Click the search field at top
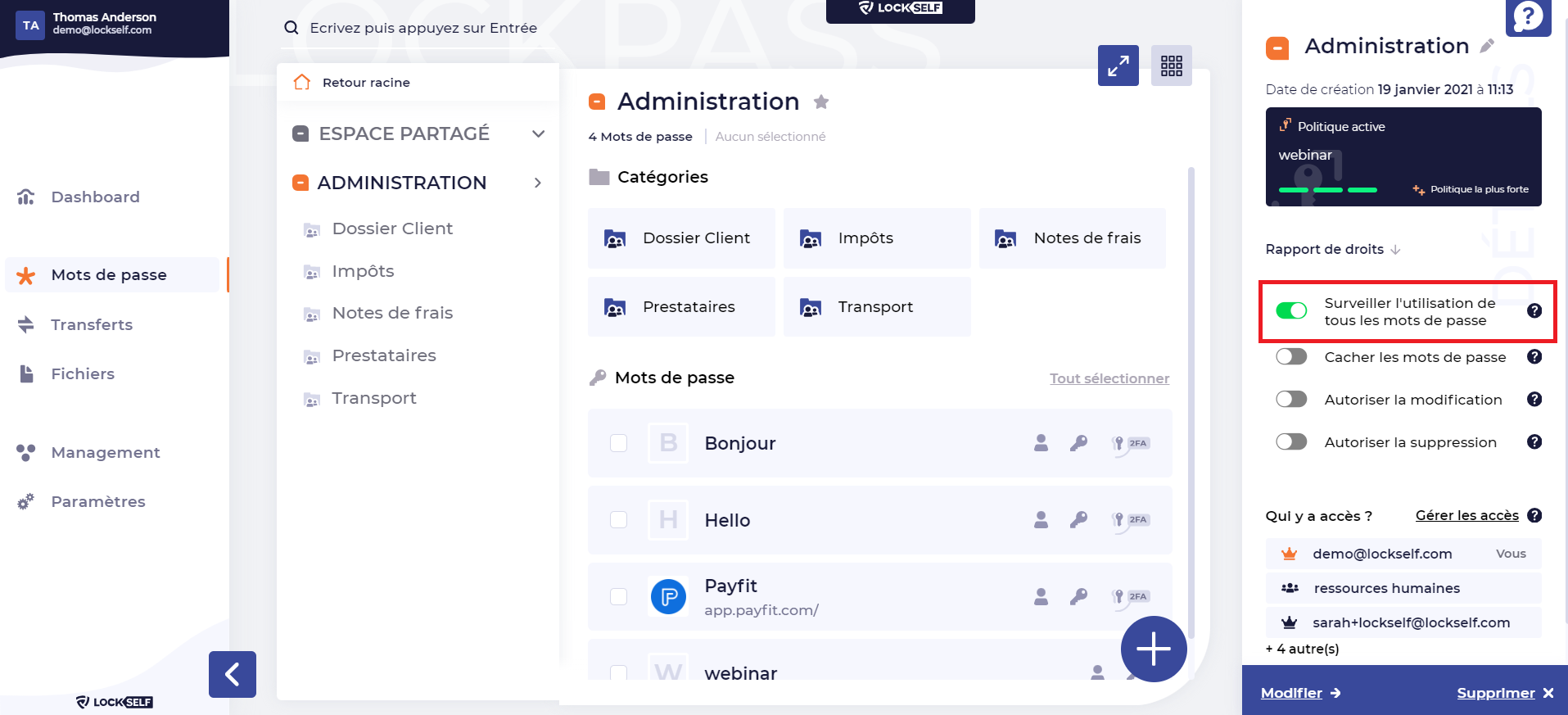1568x715 pixels. 423,28
